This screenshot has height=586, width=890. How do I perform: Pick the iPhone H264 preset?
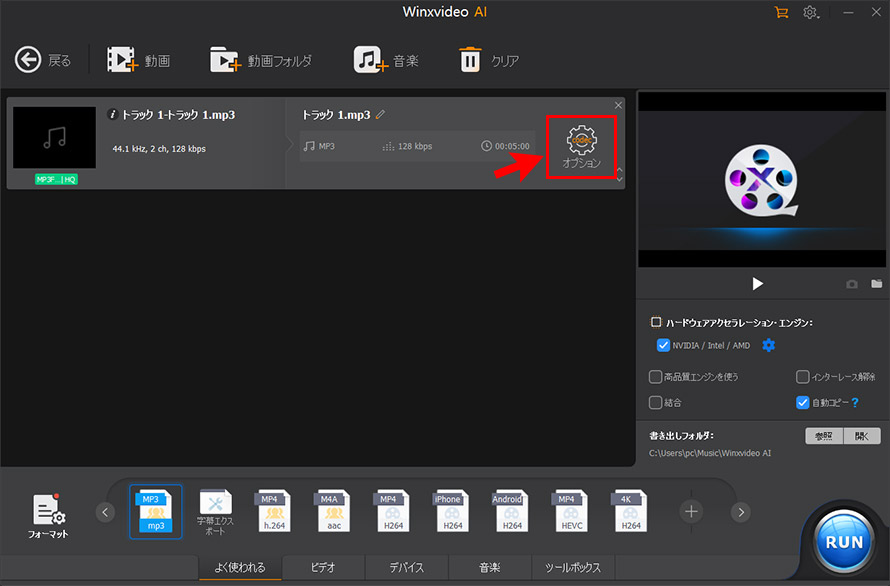[x=452, y=511]
